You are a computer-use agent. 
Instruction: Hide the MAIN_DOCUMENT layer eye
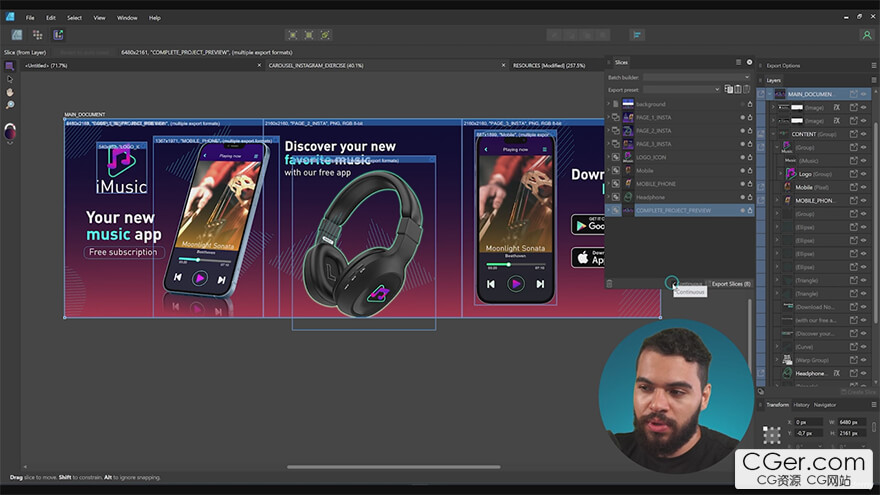864,94
